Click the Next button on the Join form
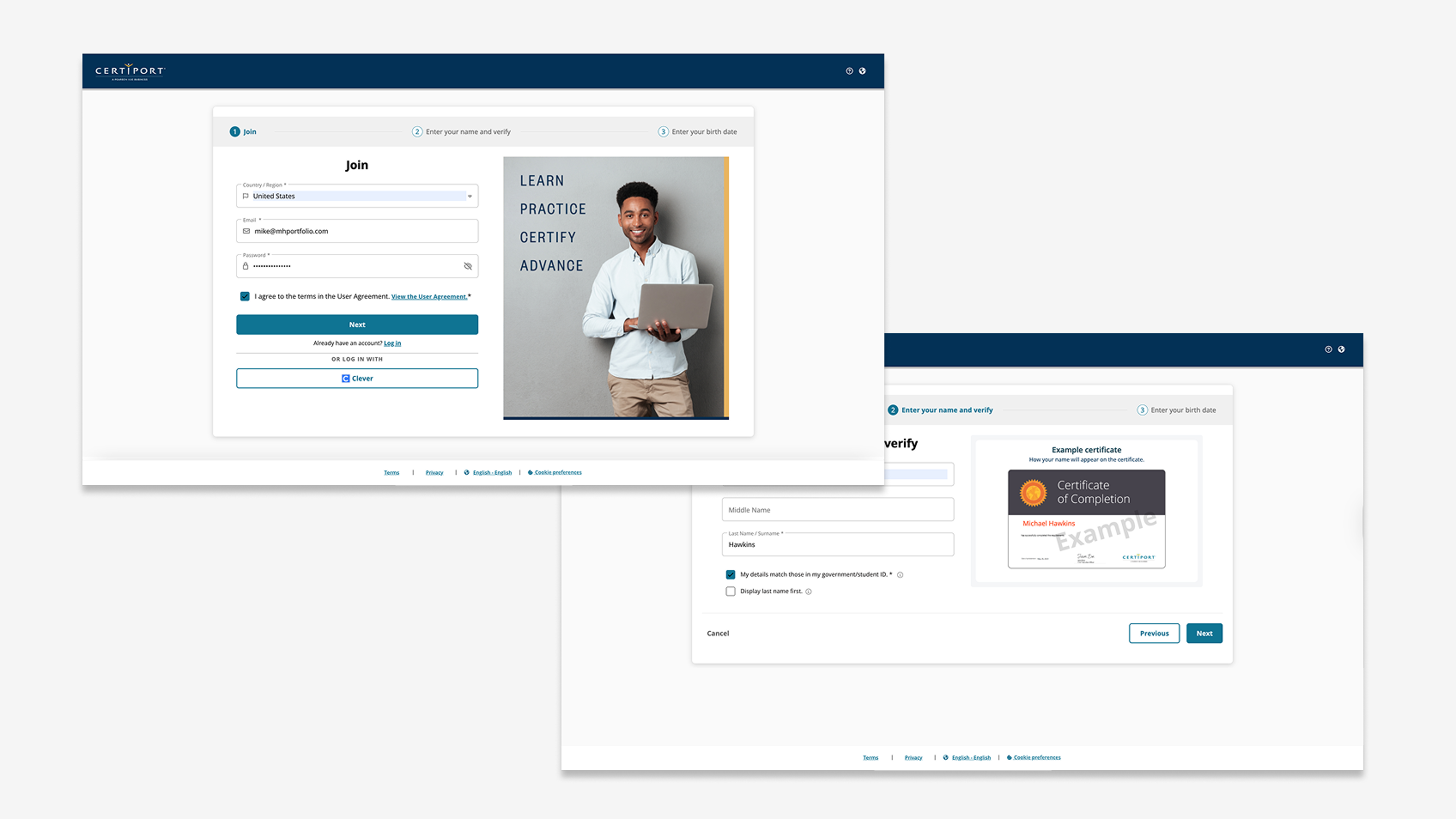This screenshot has height=819, width=1456. (x=357, y=325)
